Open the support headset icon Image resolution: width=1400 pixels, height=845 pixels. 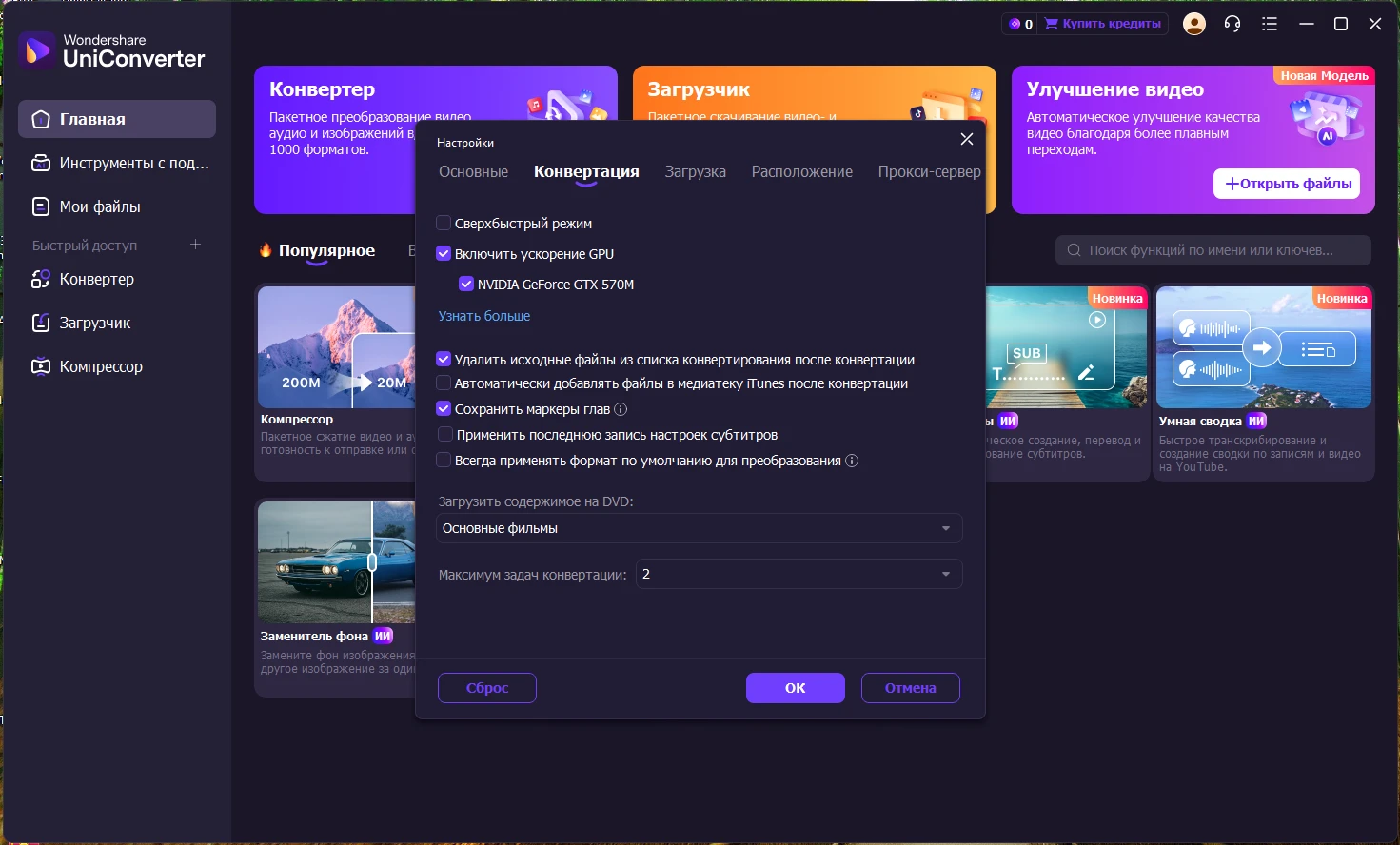1232,24
